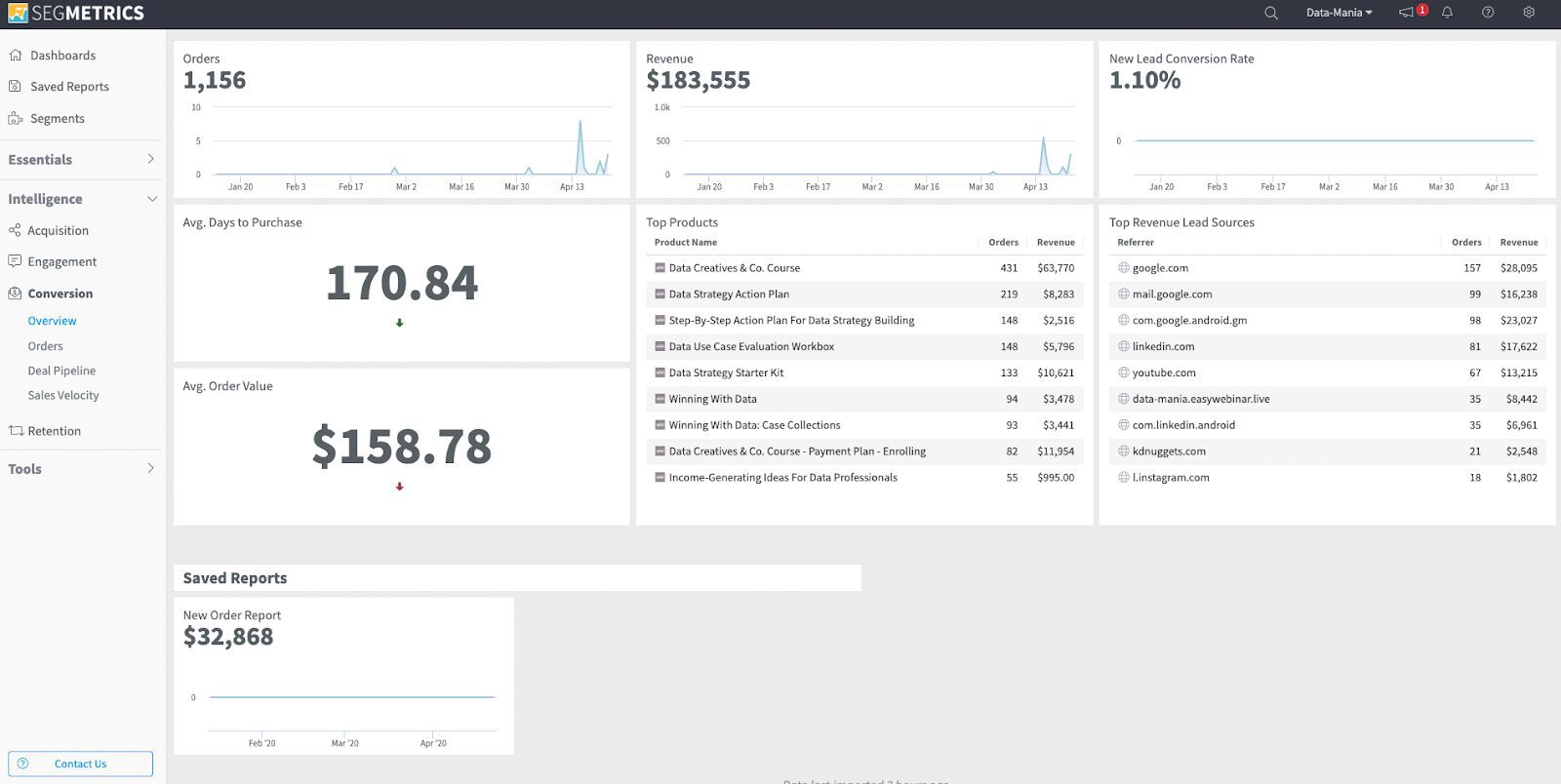
Task: Open the search magnifier icon
Action: point(1270,13)
